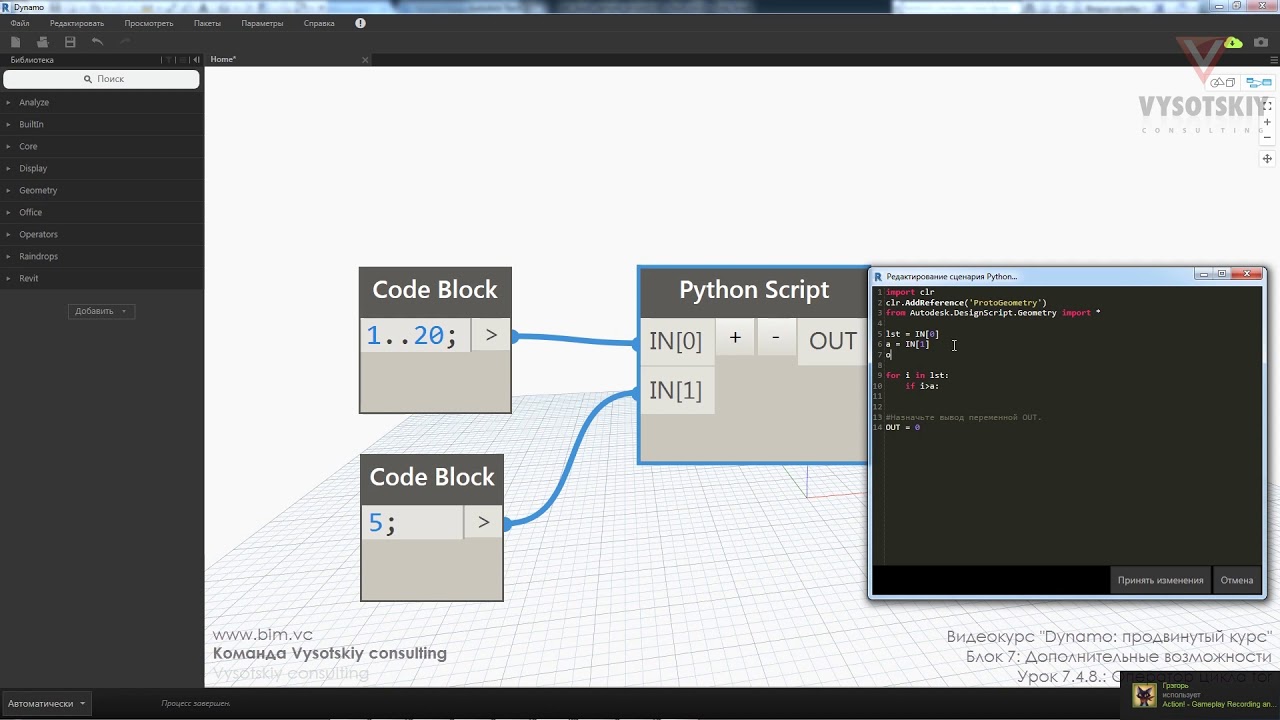Open the Просмотреть menu

[149, 23]
